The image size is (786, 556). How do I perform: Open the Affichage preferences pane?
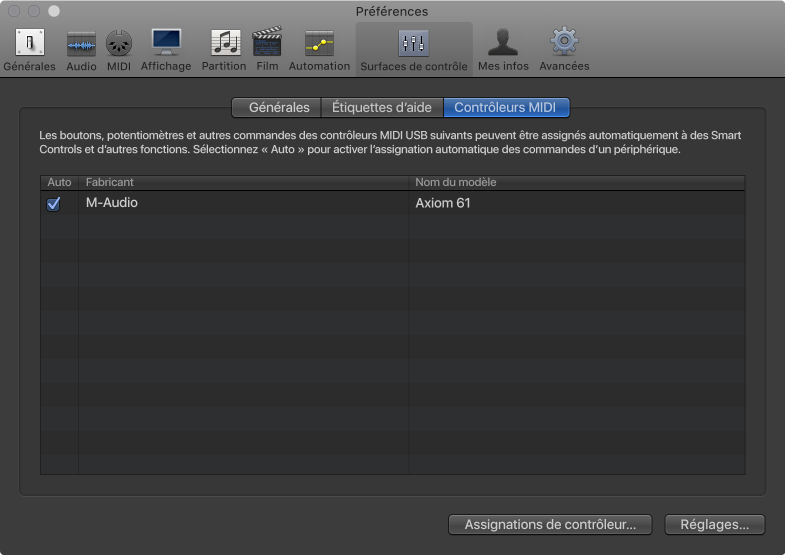(x=166, y=50)
